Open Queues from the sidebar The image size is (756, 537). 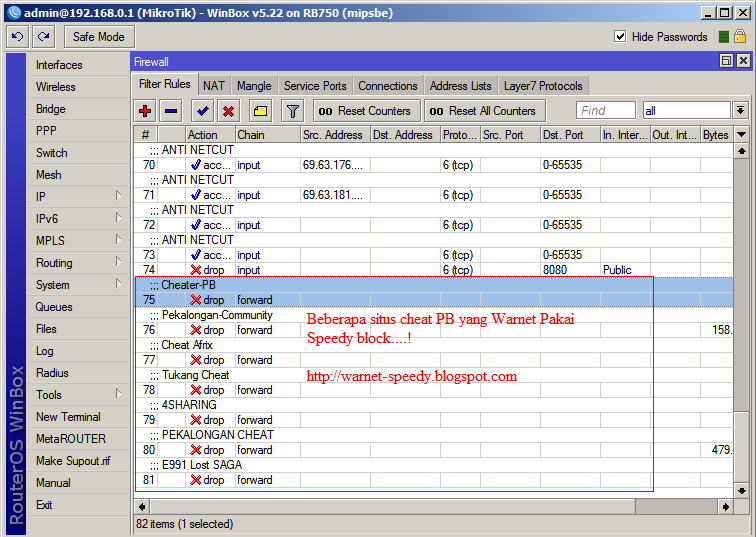78,307
